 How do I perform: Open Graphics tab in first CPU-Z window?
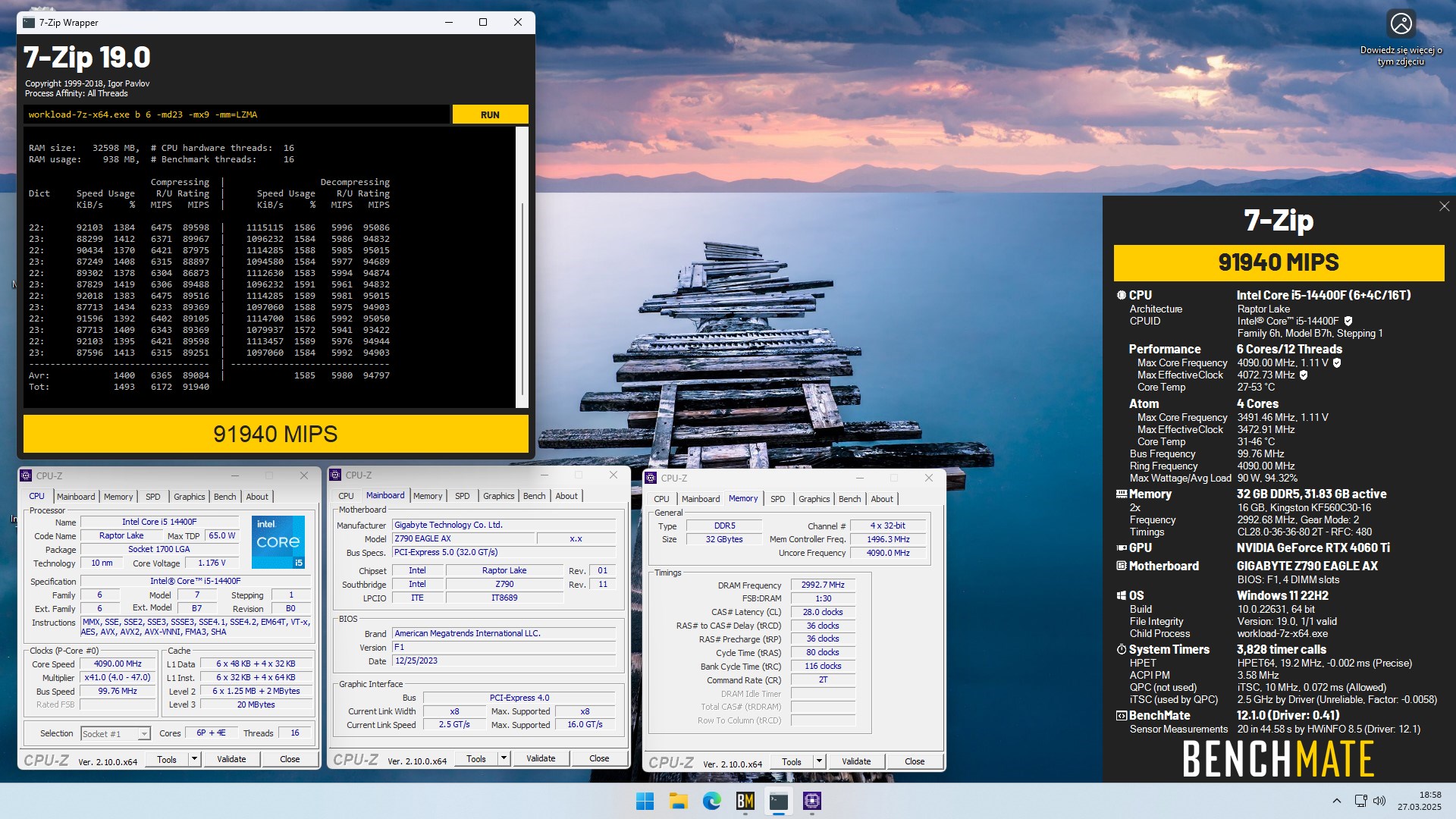pos(189,497)
